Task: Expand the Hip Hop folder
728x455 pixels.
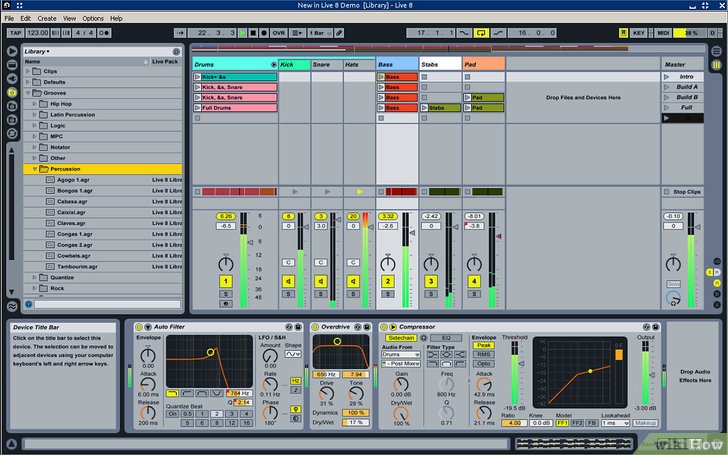Action: pos(35,104)
